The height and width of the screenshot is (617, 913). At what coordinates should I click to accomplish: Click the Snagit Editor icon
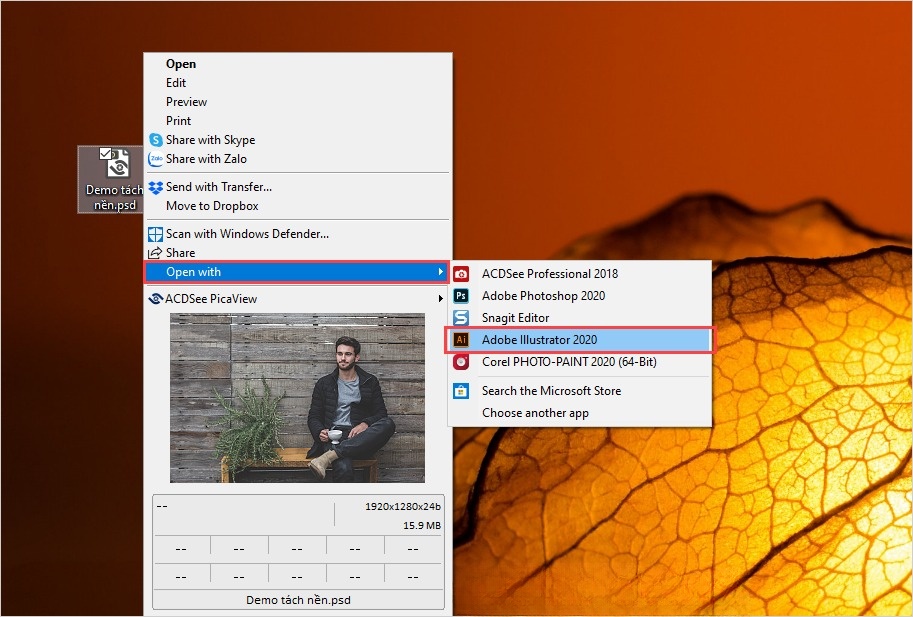461,318
